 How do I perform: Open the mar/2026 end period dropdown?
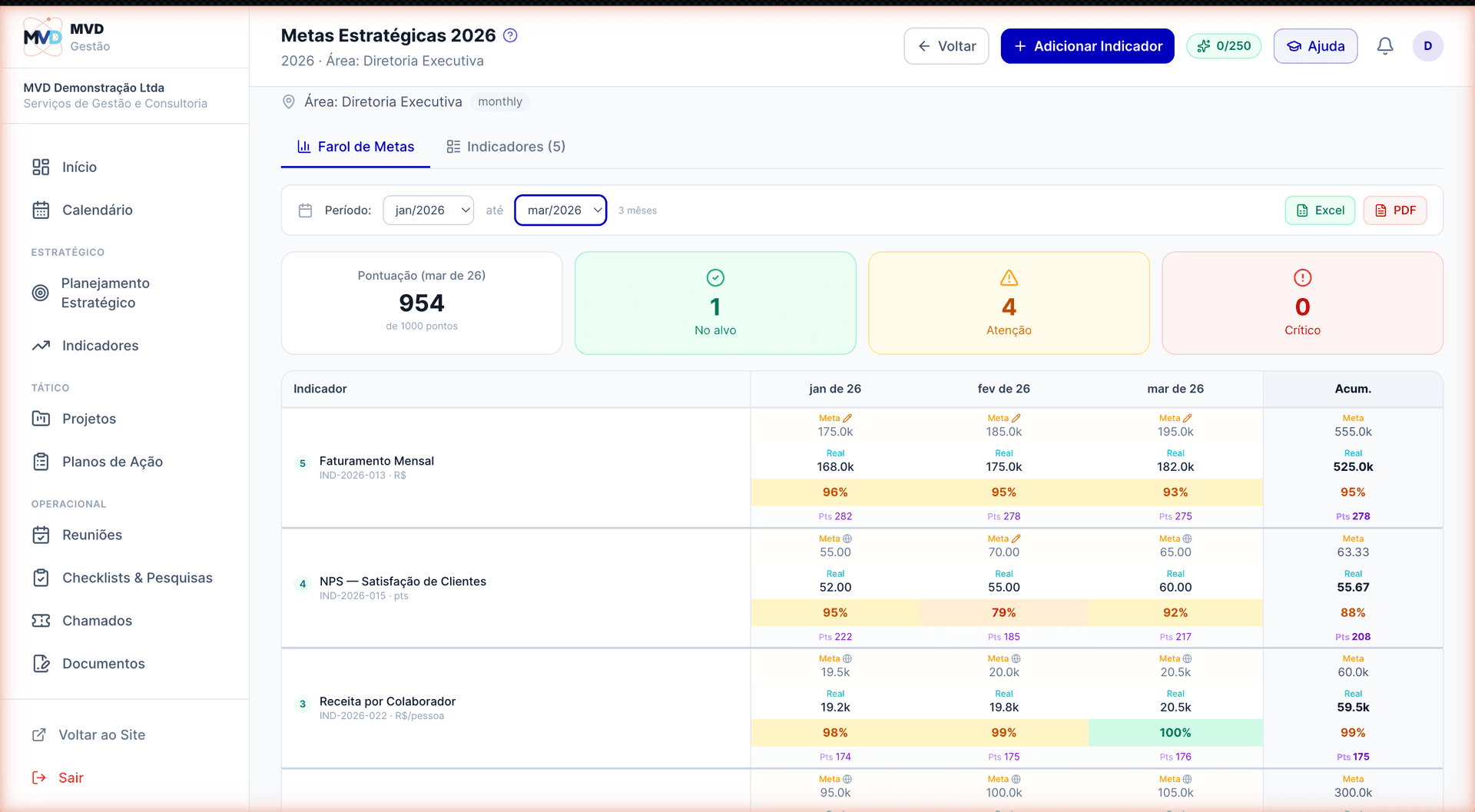(x=561, y=210)
